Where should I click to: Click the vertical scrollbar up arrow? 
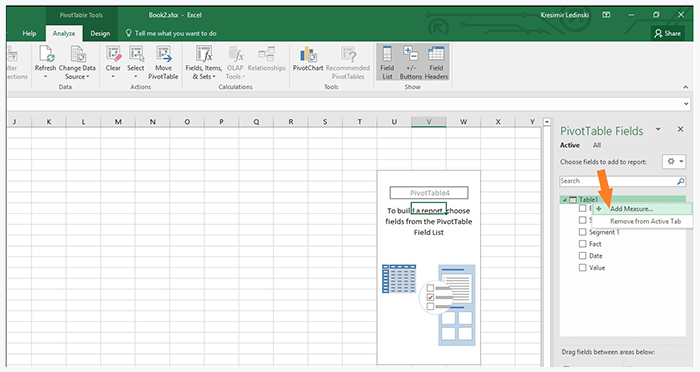547,122
